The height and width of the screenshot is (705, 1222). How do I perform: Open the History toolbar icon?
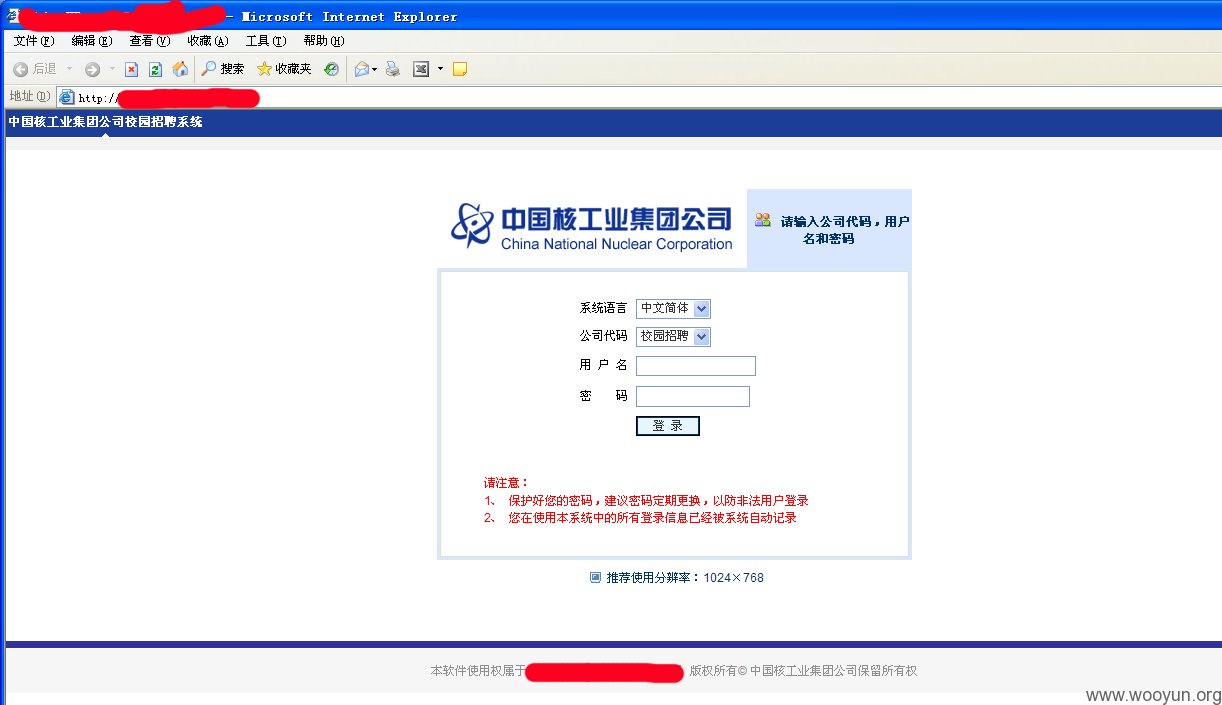click(x=331, y=69)
